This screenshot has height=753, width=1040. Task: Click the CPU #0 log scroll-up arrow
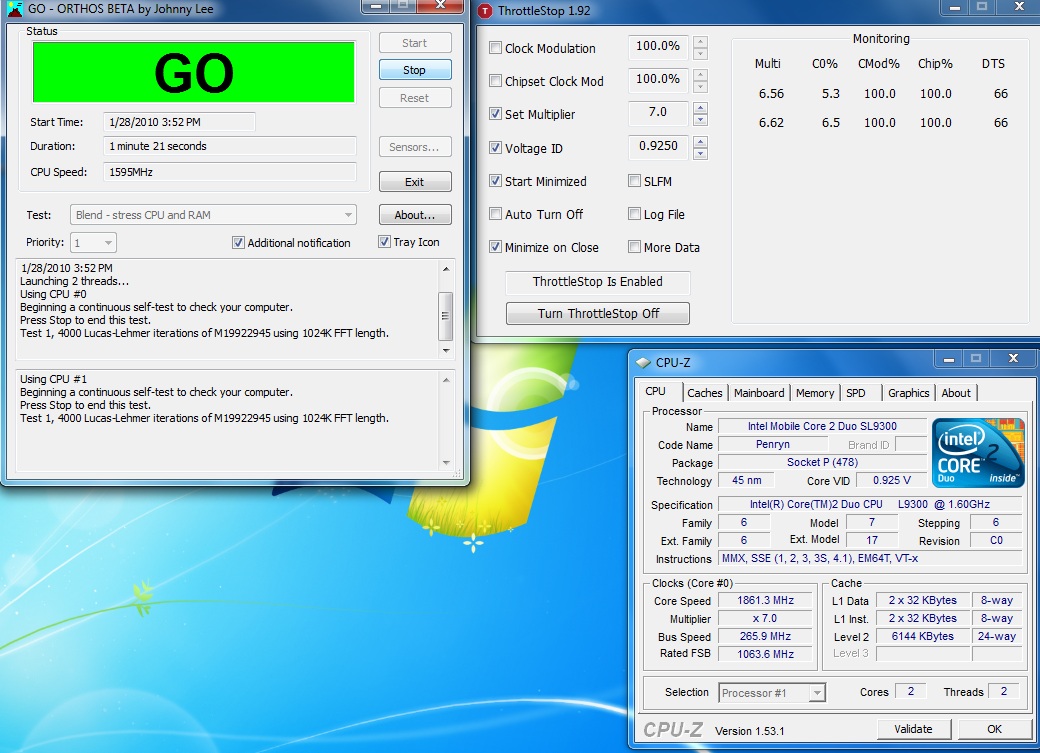coord(446,269)
